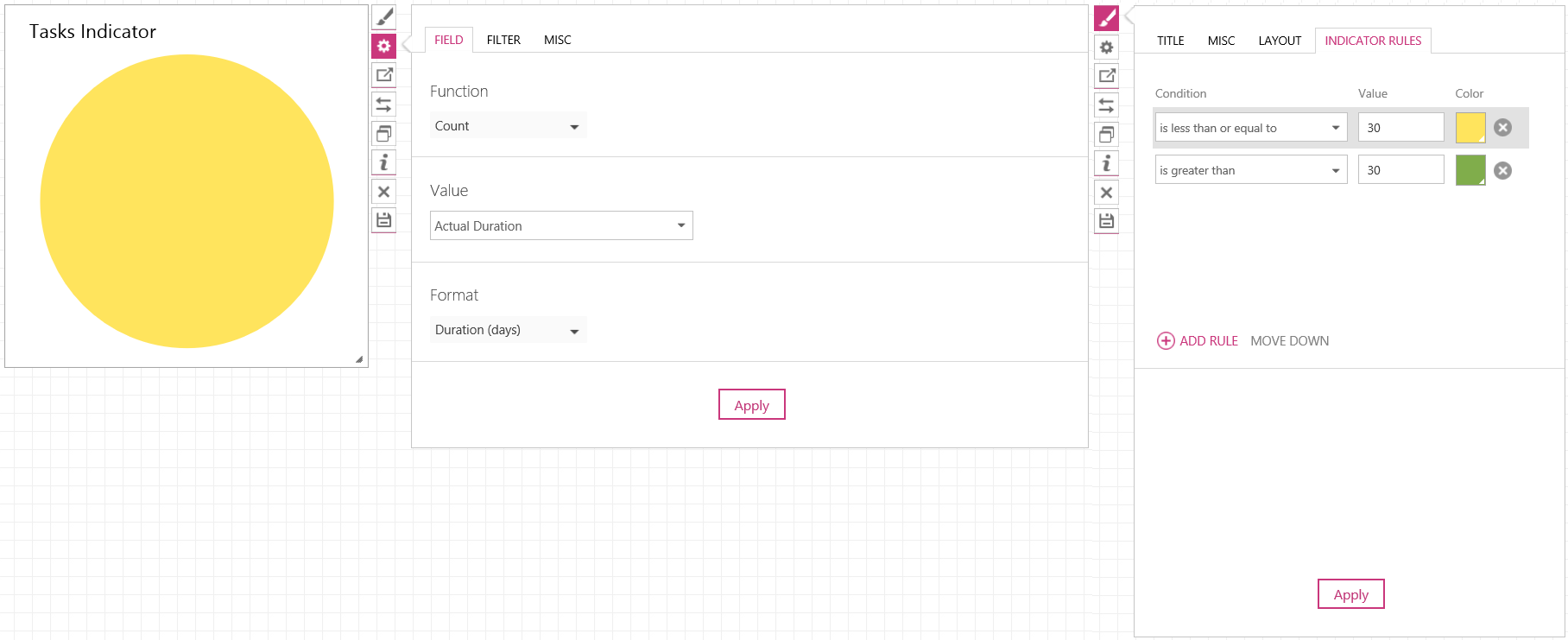Delete the 'is greater than' rule
The width and height of the screenshot is (1568, 640).
click(x=1503, y=170)
